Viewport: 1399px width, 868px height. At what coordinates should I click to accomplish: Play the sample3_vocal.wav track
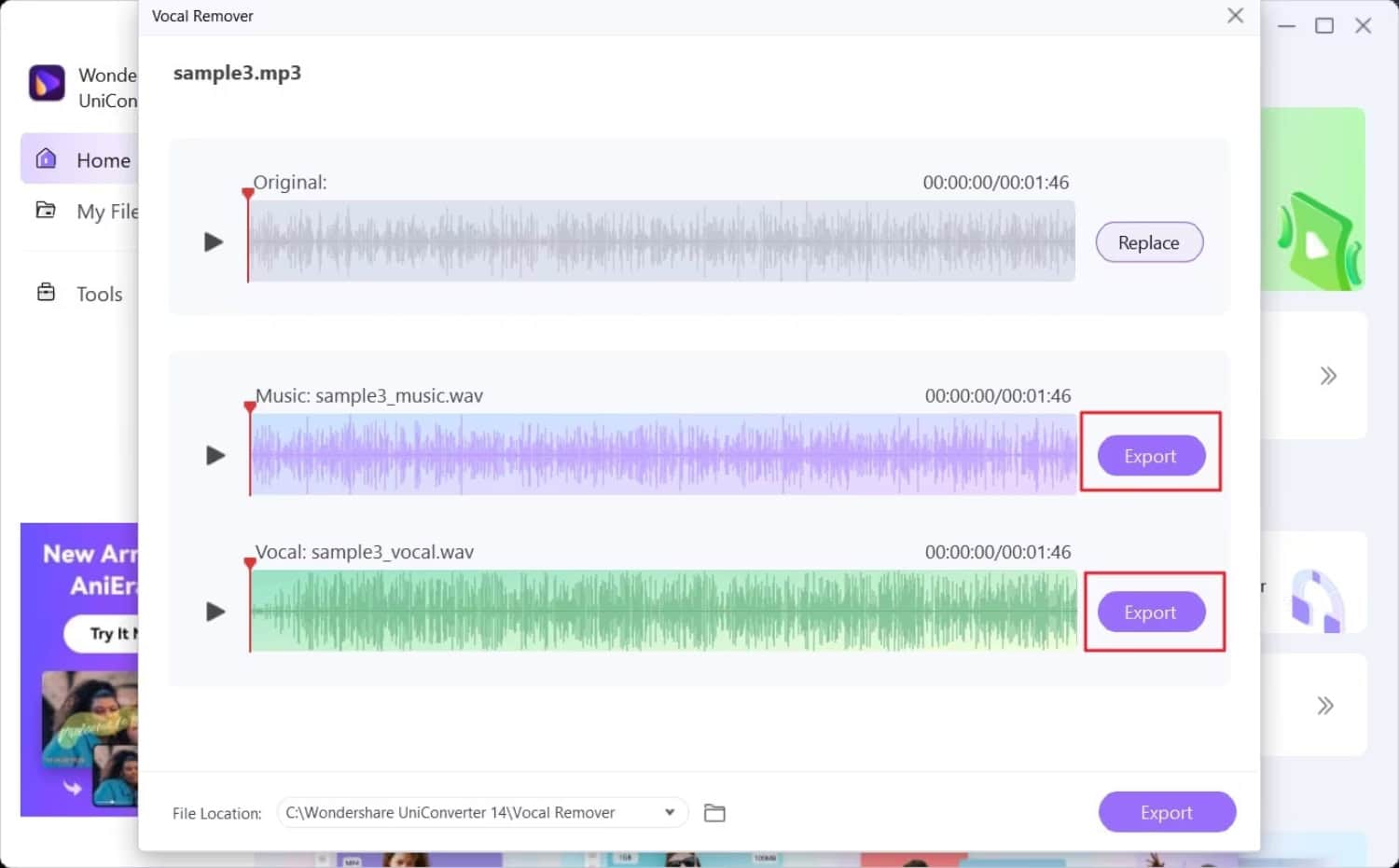pyautogui.click(x=215, y=612)
